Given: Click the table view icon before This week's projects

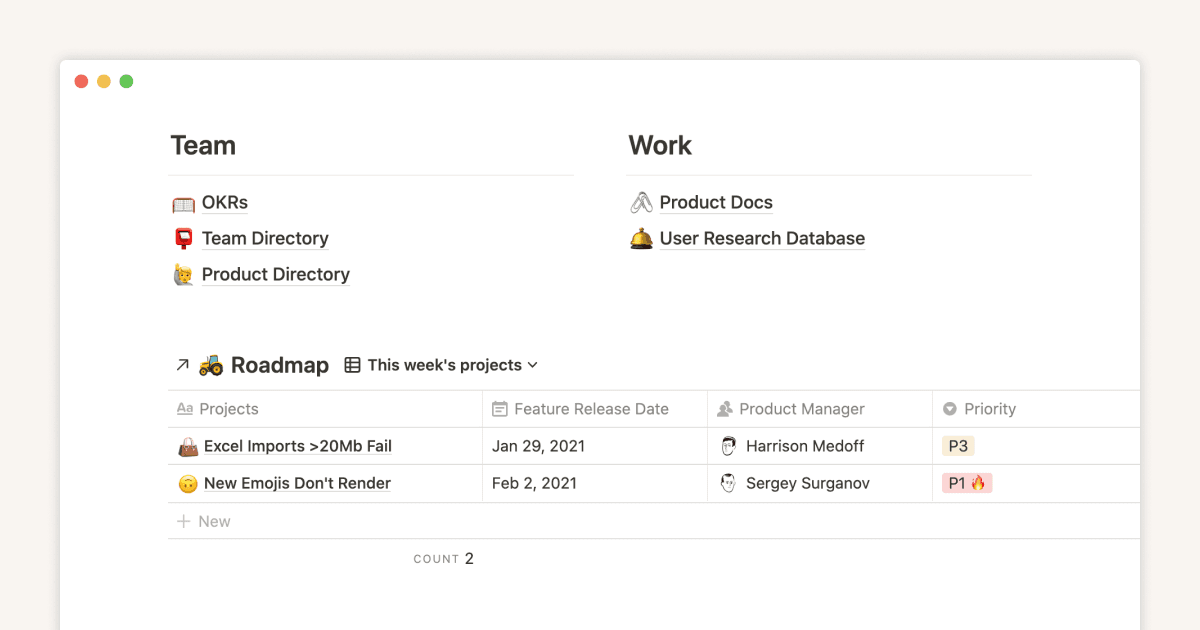Looking at the screenshot, I should click(x=352, y=364).
